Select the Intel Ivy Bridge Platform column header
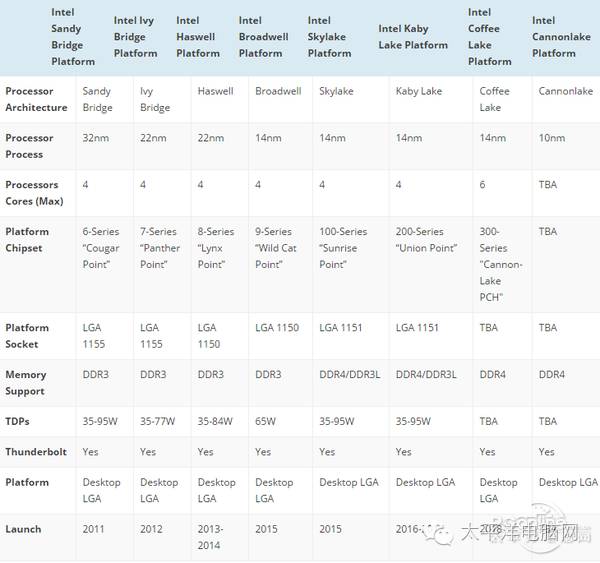 click(135, 37)
